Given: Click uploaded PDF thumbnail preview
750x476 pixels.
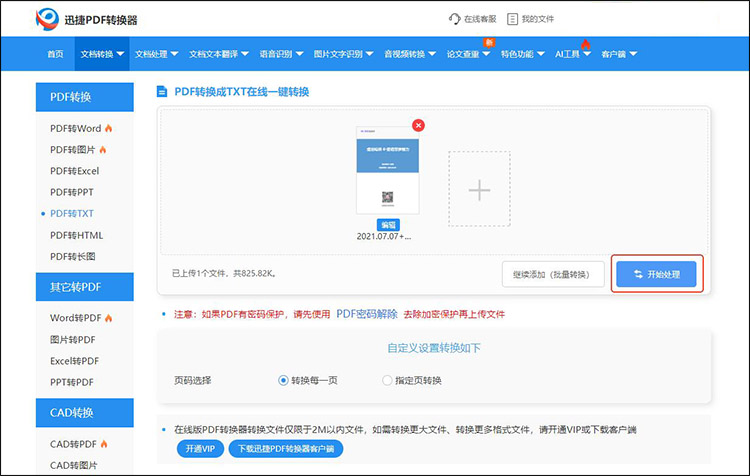Looking at the screenshot, I should click(x=388, y=170).
